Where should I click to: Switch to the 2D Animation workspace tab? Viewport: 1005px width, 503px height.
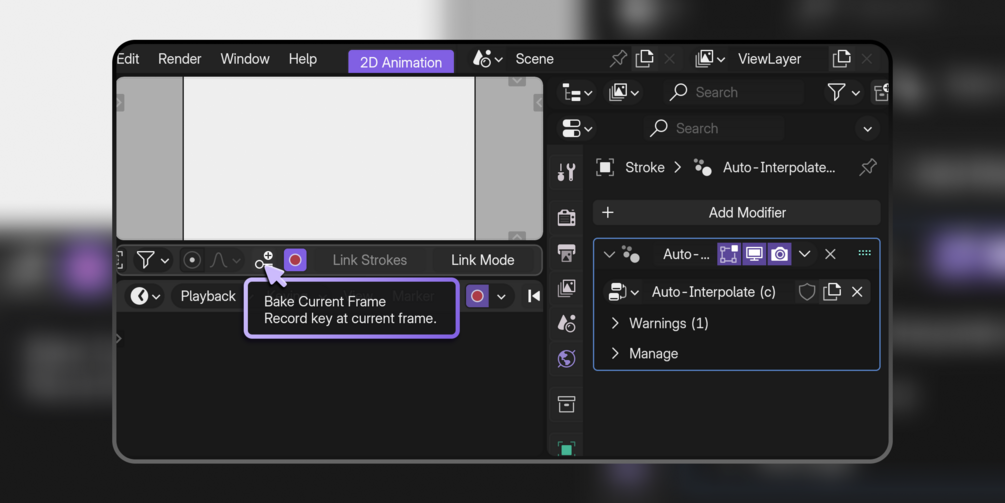click(401, 62)
